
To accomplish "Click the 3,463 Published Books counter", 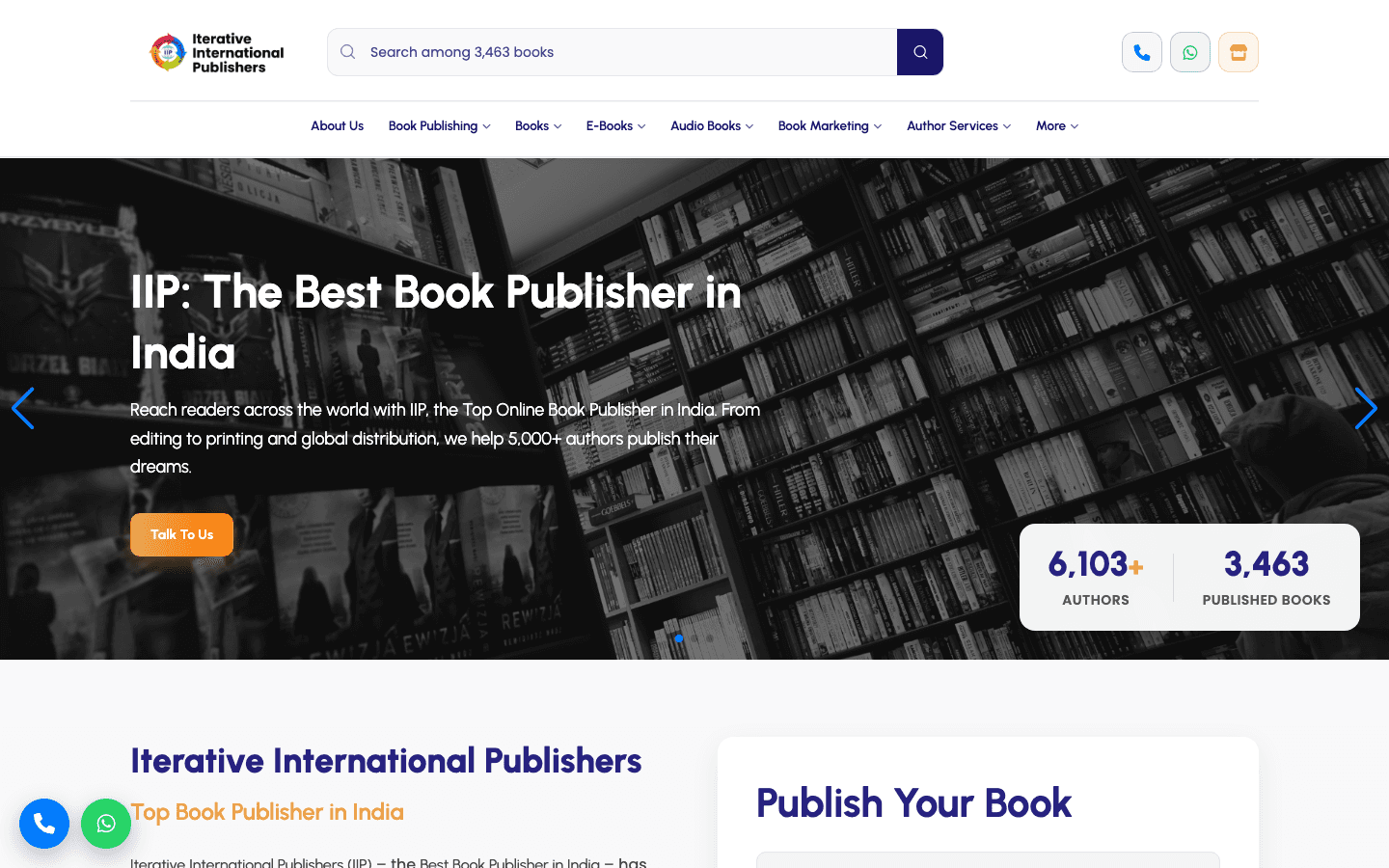I will click(1266, 578).
